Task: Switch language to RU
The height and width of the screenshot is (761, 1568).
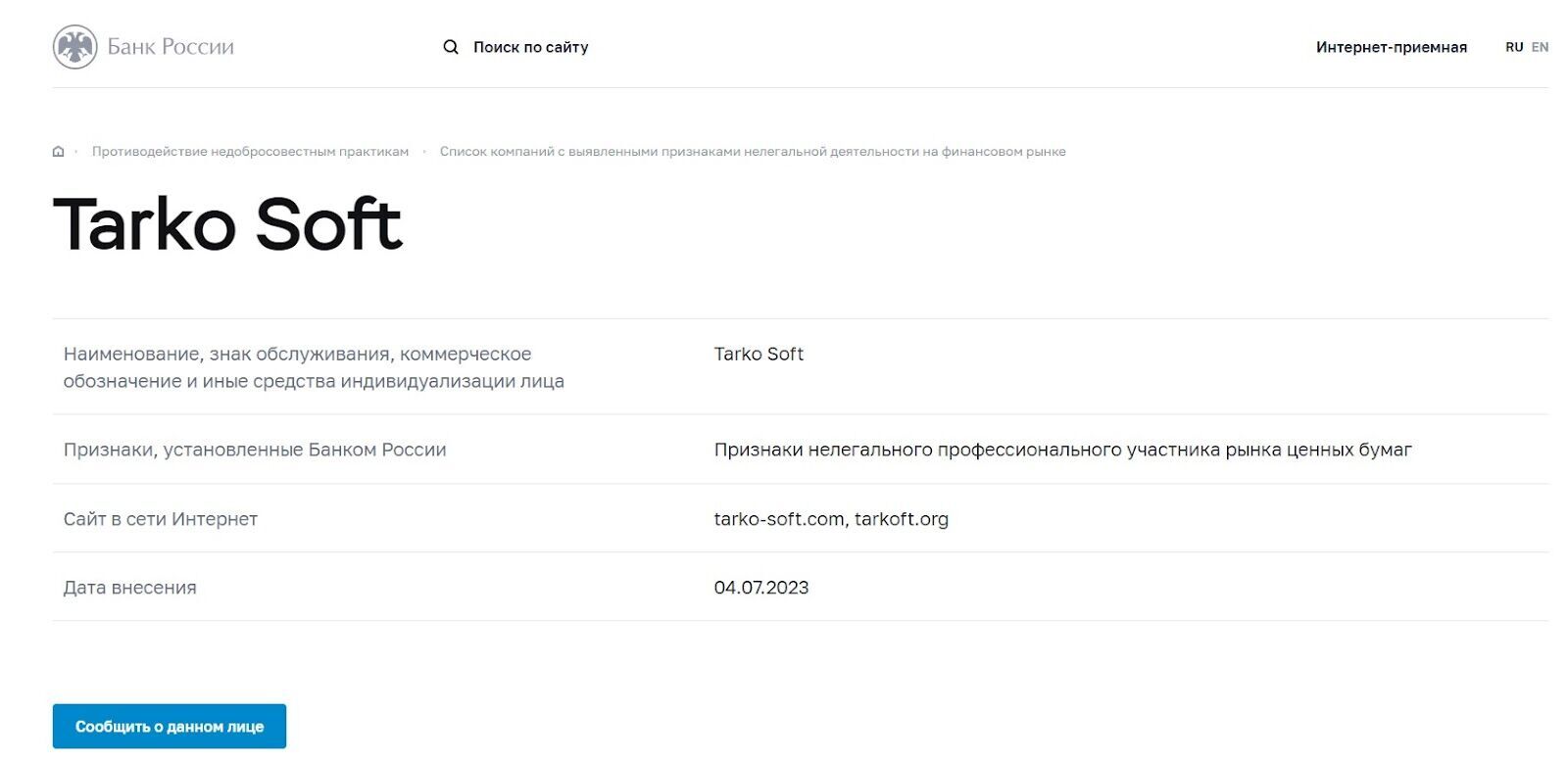Action: 1514,47
